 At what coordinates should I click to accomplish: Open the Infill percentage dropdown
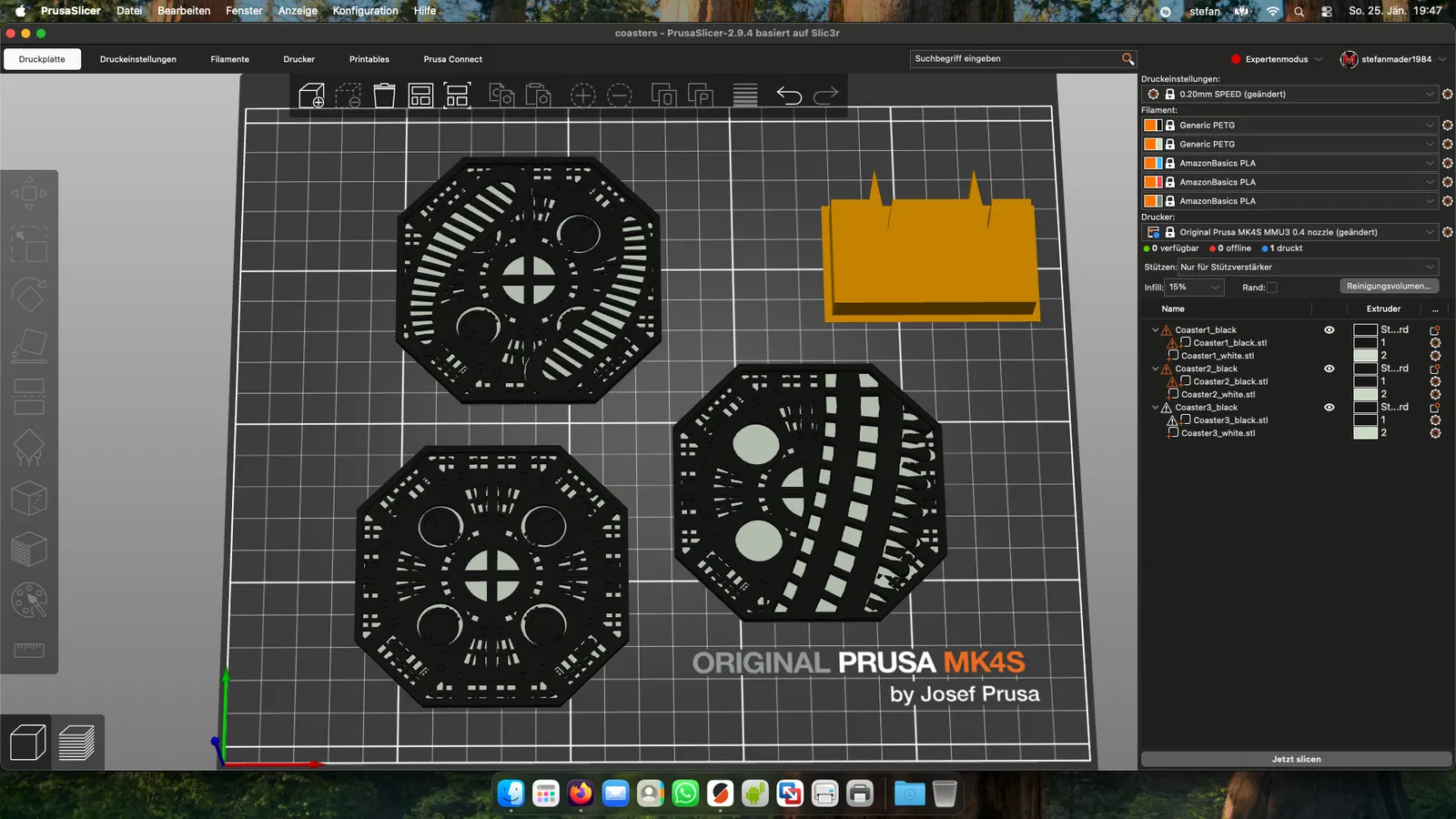coord(1194,288)
